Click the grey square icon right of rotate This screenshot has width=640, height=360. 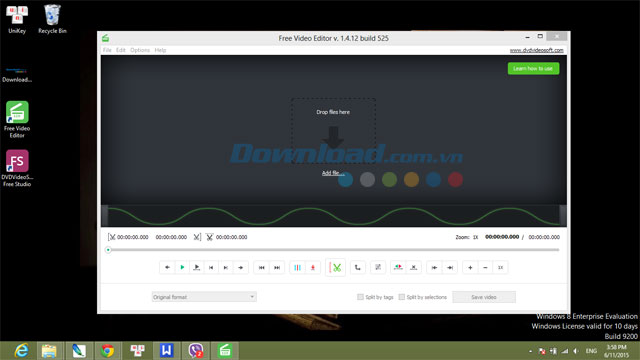[x=378, y=267]
